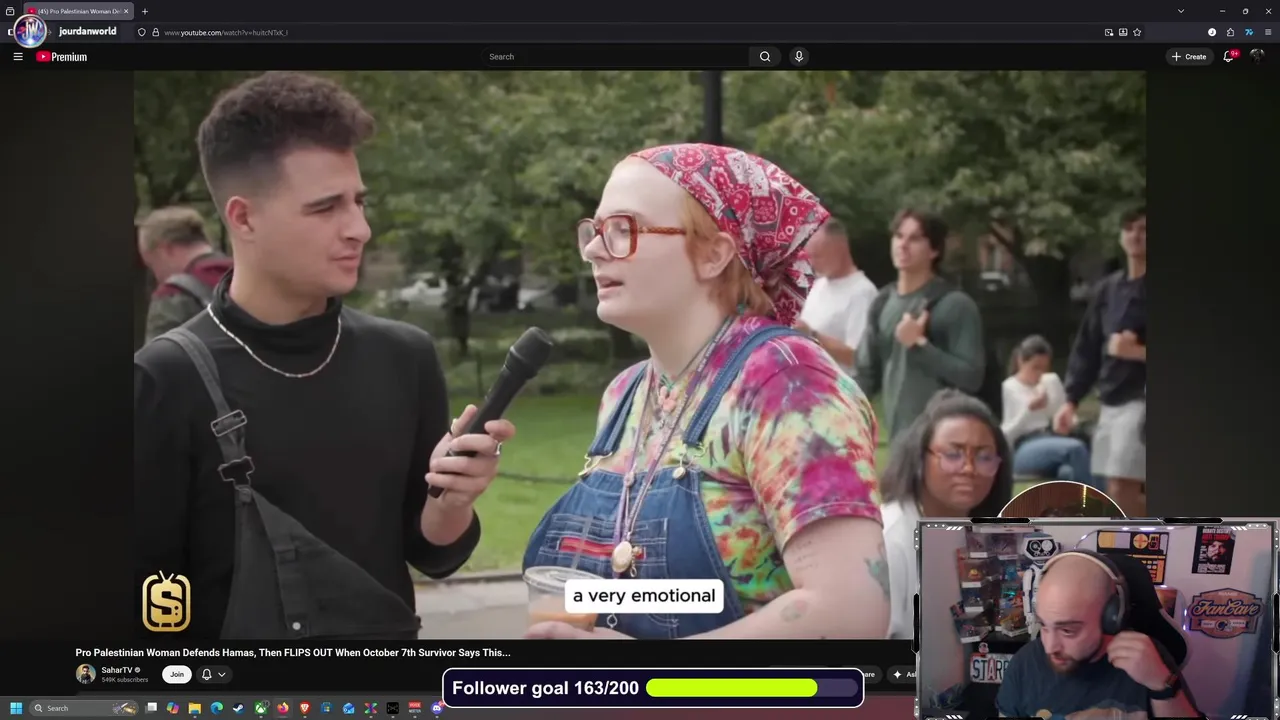Viewport: 1280px width, 720px height.
Task: Launch Copilot from the taskbar
Action: point(173,708)
